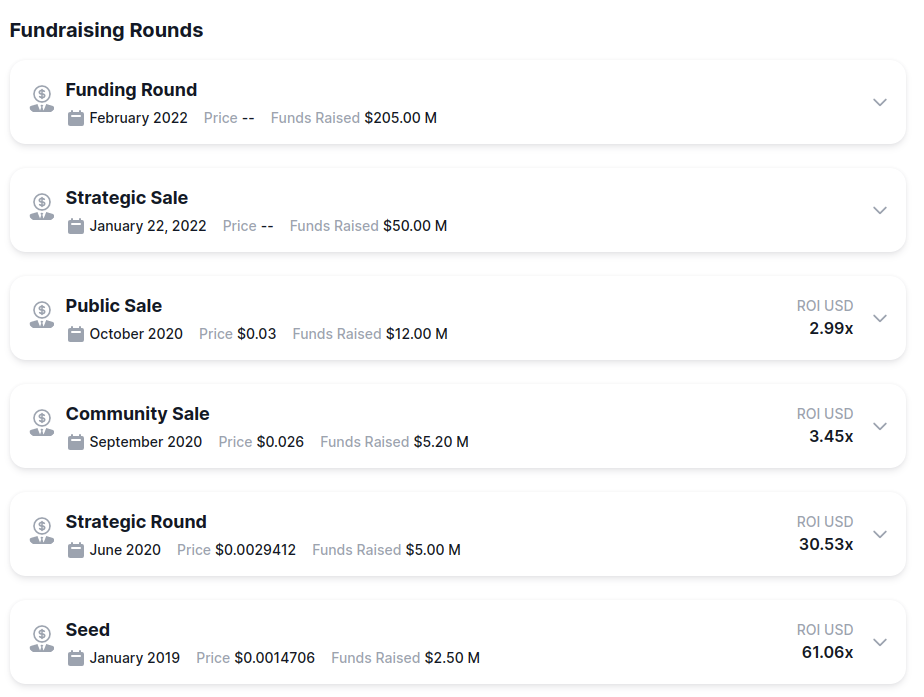Expand the Strategic Round chevron
Image resolution: width=924 pixels, height=697 pixels.
pos(880,534)
